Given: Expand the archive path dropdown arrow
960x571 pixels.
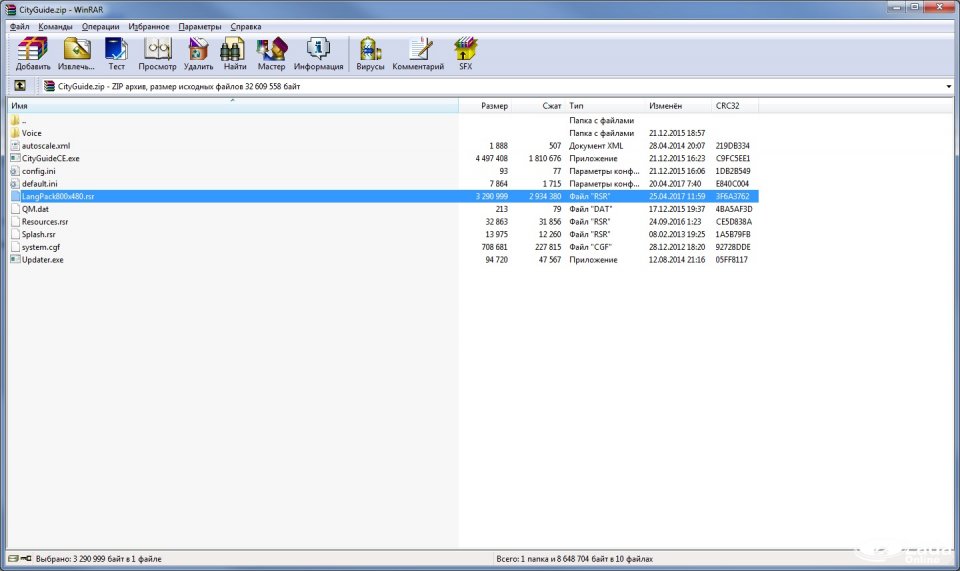Looking at the screenshot, I should coord(948,87).
